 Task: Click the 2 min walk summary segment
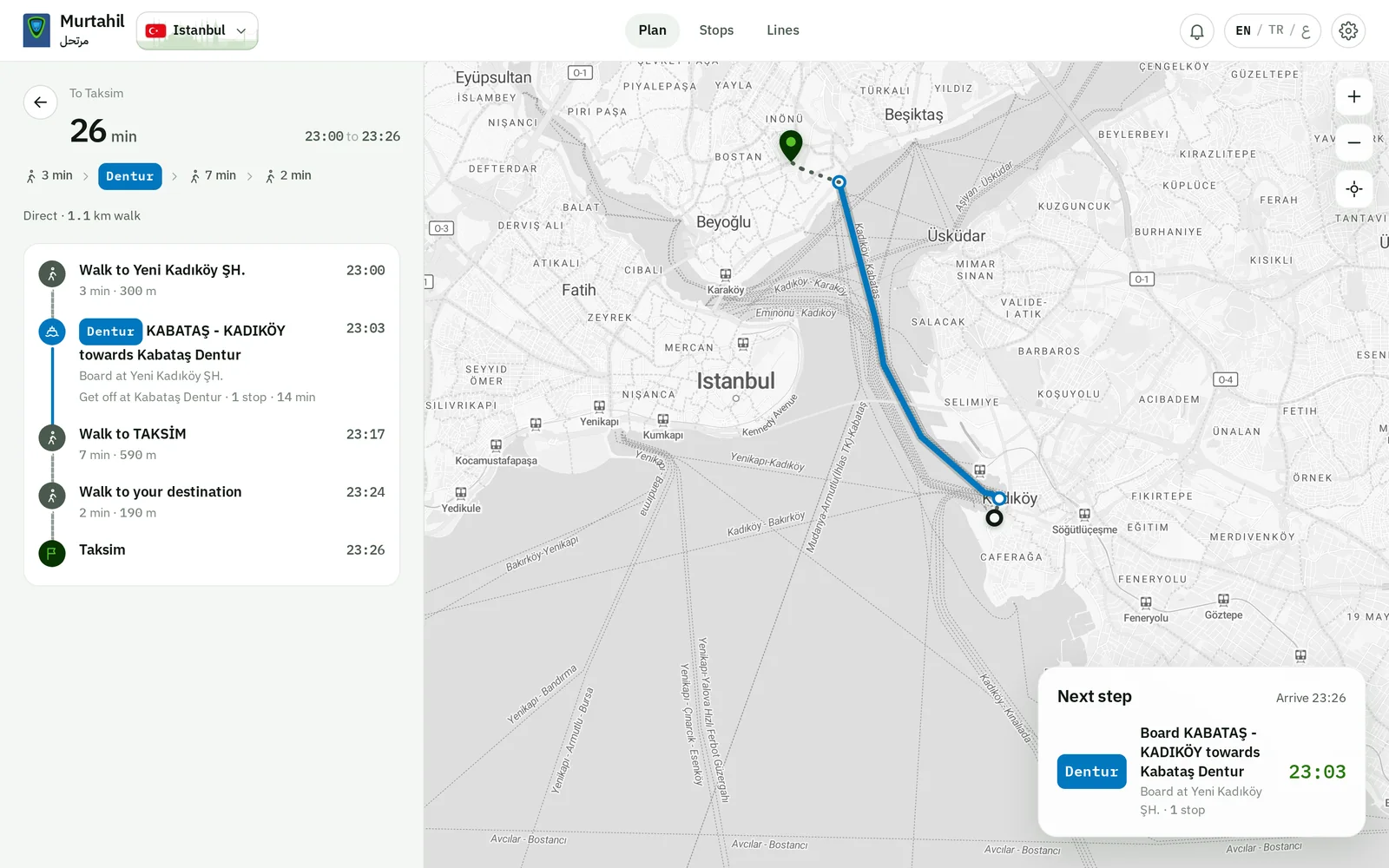coord(288,175)
